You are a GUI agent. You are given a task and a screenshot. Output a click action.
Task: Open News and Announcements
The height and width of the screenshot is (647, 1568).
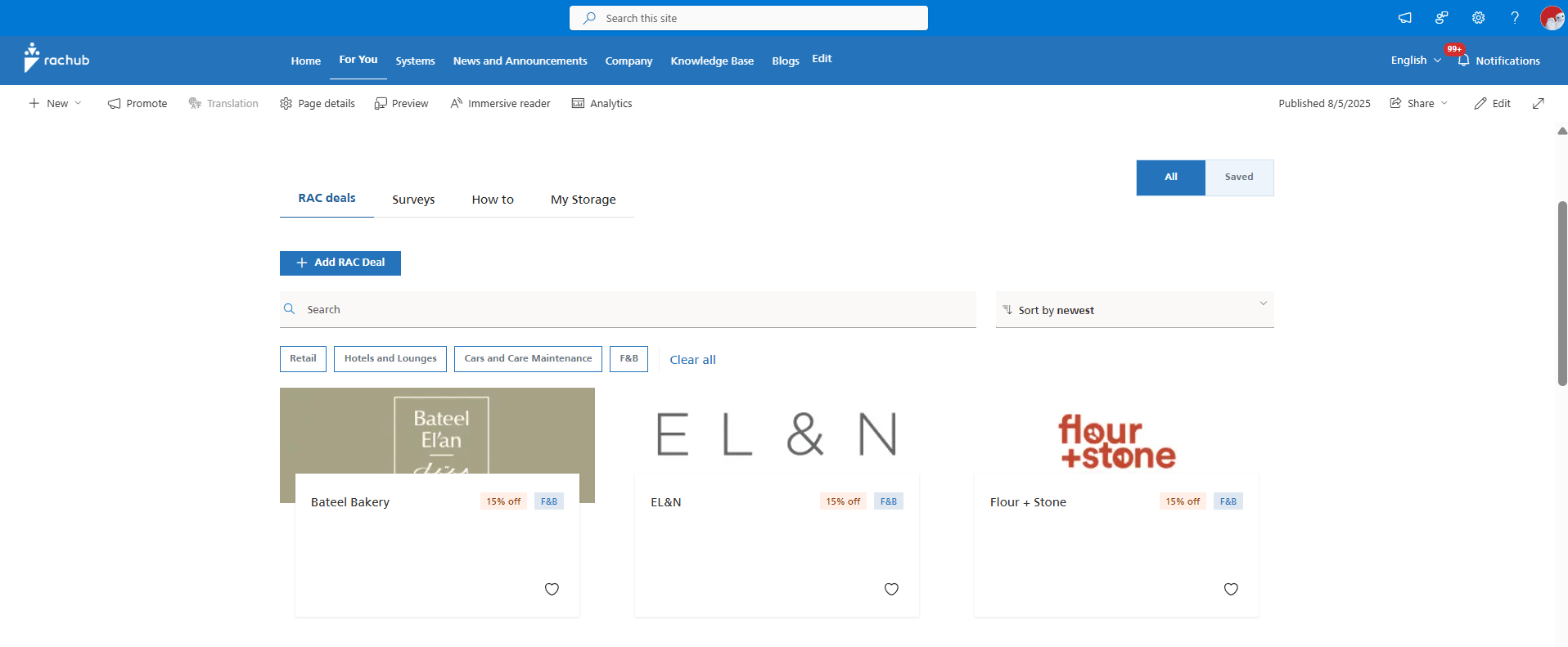click(520, 61)
